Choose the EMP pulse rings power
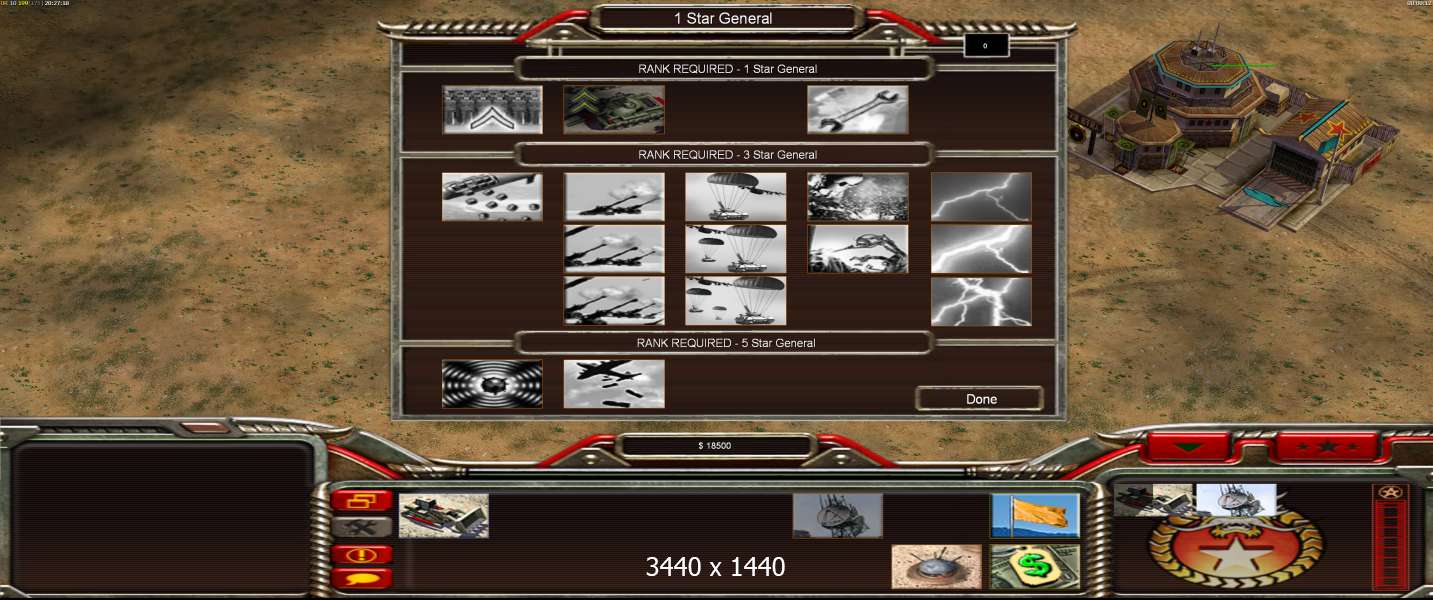This screenshot has height=600, width=1433. pos(493,384)
